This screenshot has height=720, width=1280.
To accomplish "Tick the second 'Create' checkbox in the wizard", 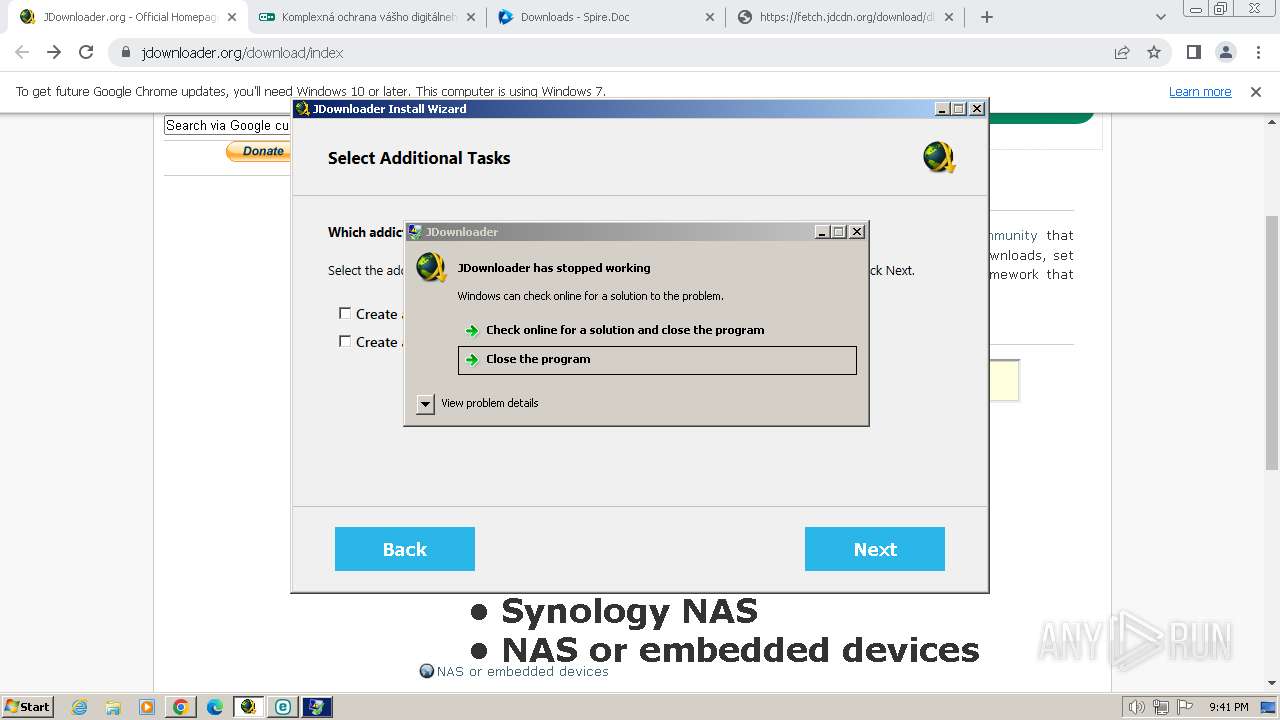I will point(345,342).
